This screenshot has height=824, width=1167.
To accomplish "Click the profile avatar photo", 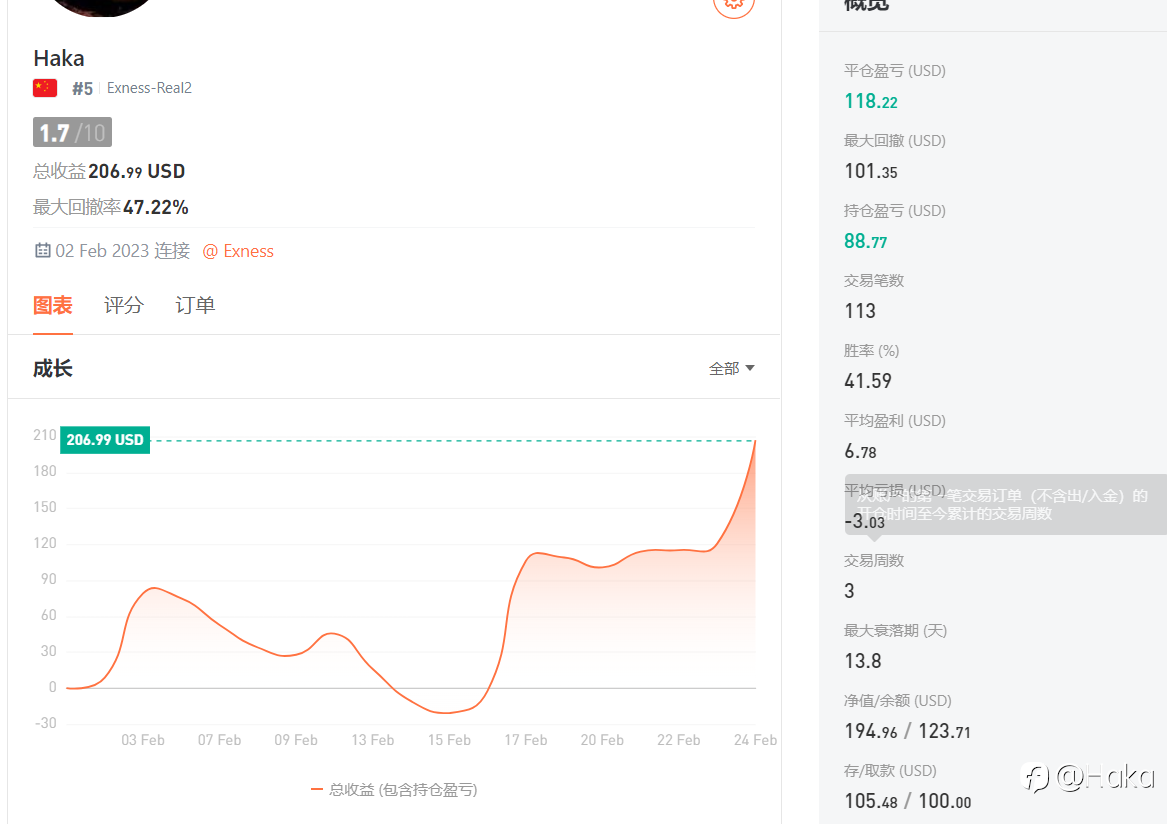I will (103, 5).
